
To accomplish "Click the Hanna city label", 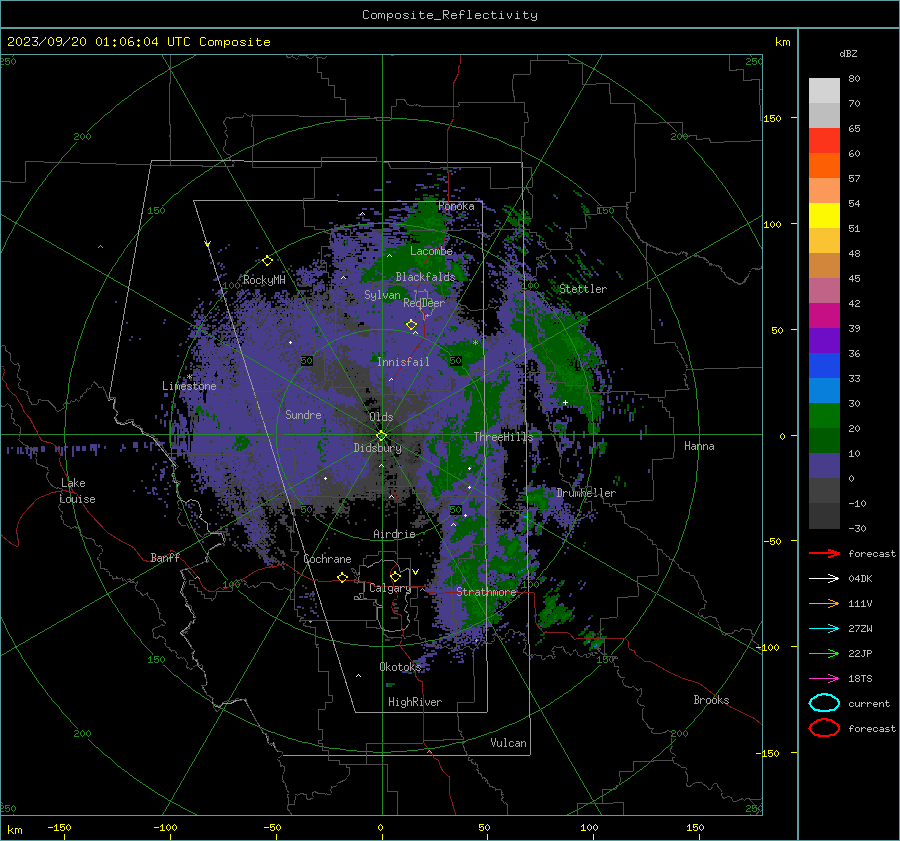I will (699, 446).
